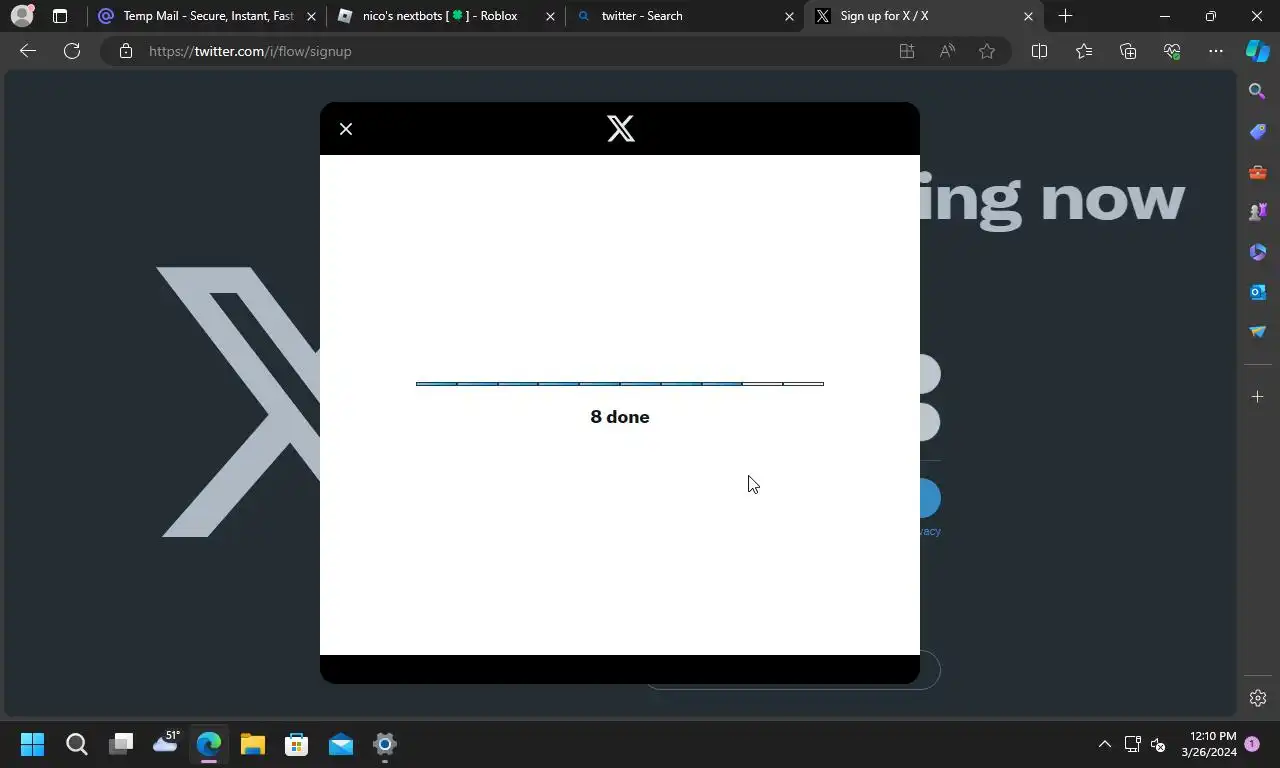The height and width of the screenshot is (768, 1280).
Task: Open a new browser tab
Action: pos(1065,16)
